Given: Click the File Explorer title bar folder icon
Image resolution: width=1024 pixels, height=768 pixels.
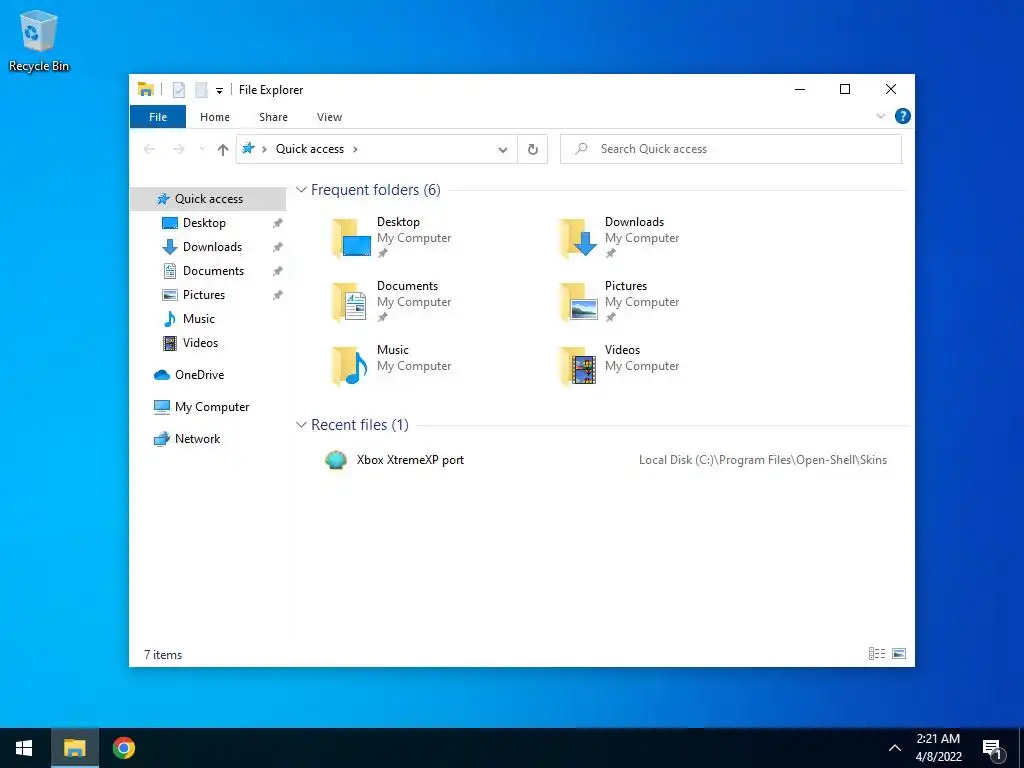Looking at the screenshot, I should tap(146, 89).
